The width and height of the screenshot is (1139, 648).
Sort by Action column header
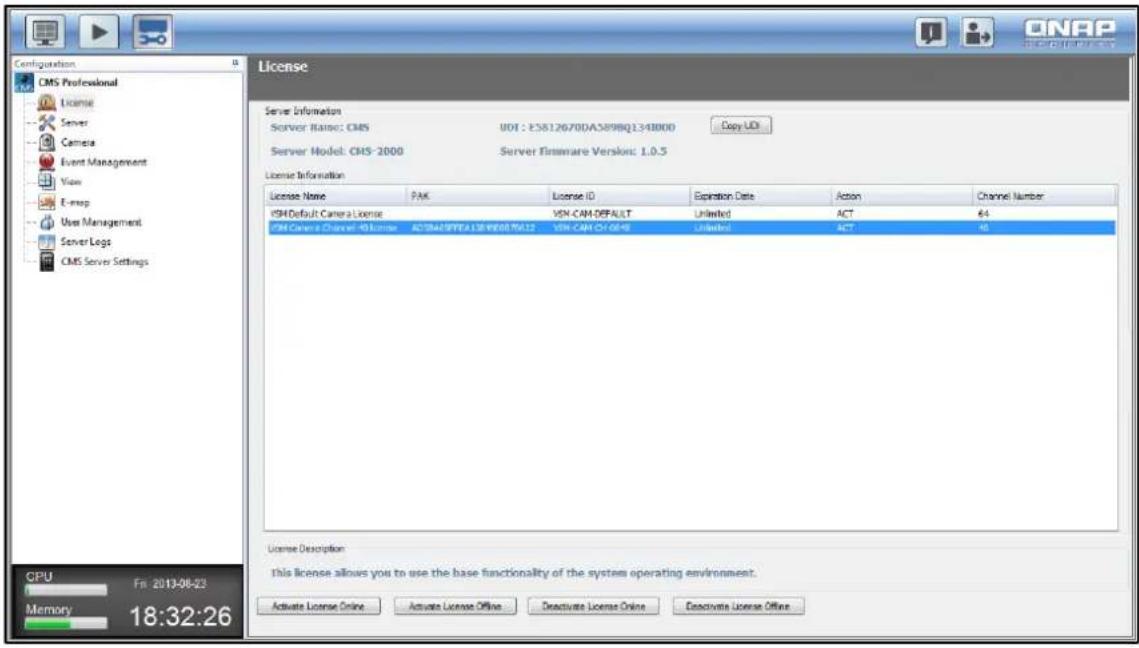pyautogui.click(x=901, y=196)
